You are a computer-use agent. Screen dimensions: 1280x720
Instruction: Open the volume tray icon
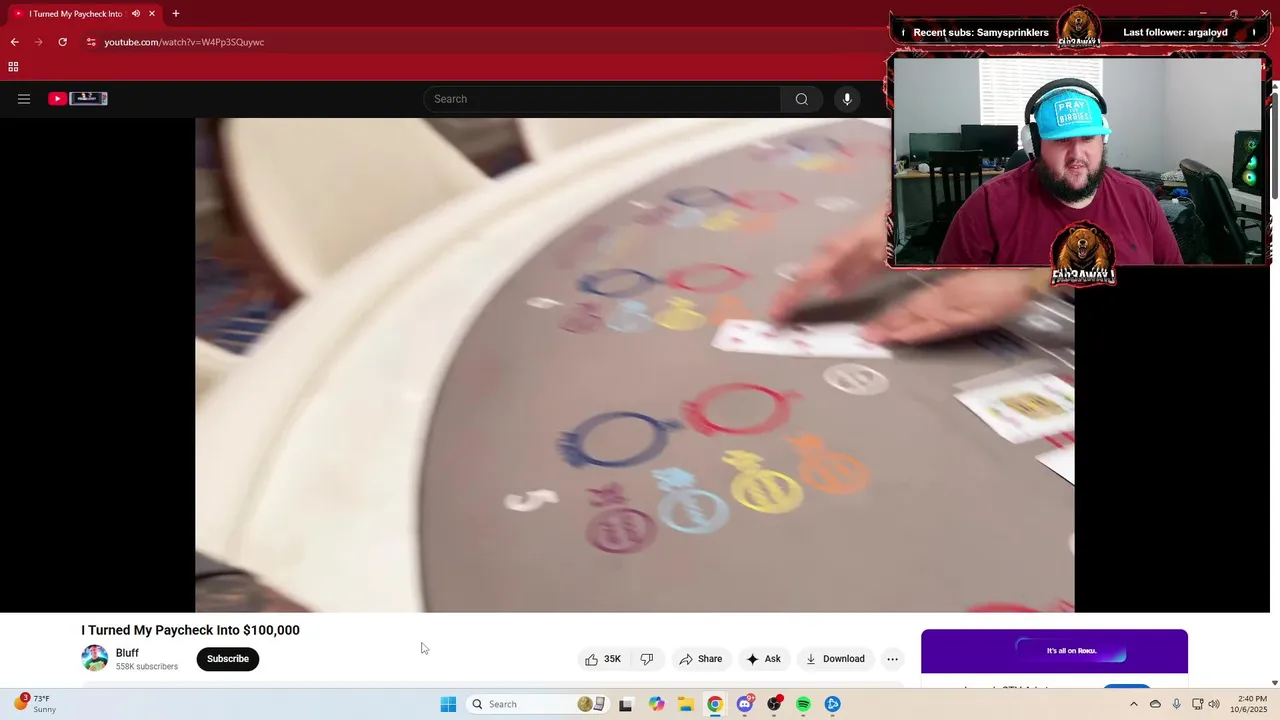[x=1214, y=704]
